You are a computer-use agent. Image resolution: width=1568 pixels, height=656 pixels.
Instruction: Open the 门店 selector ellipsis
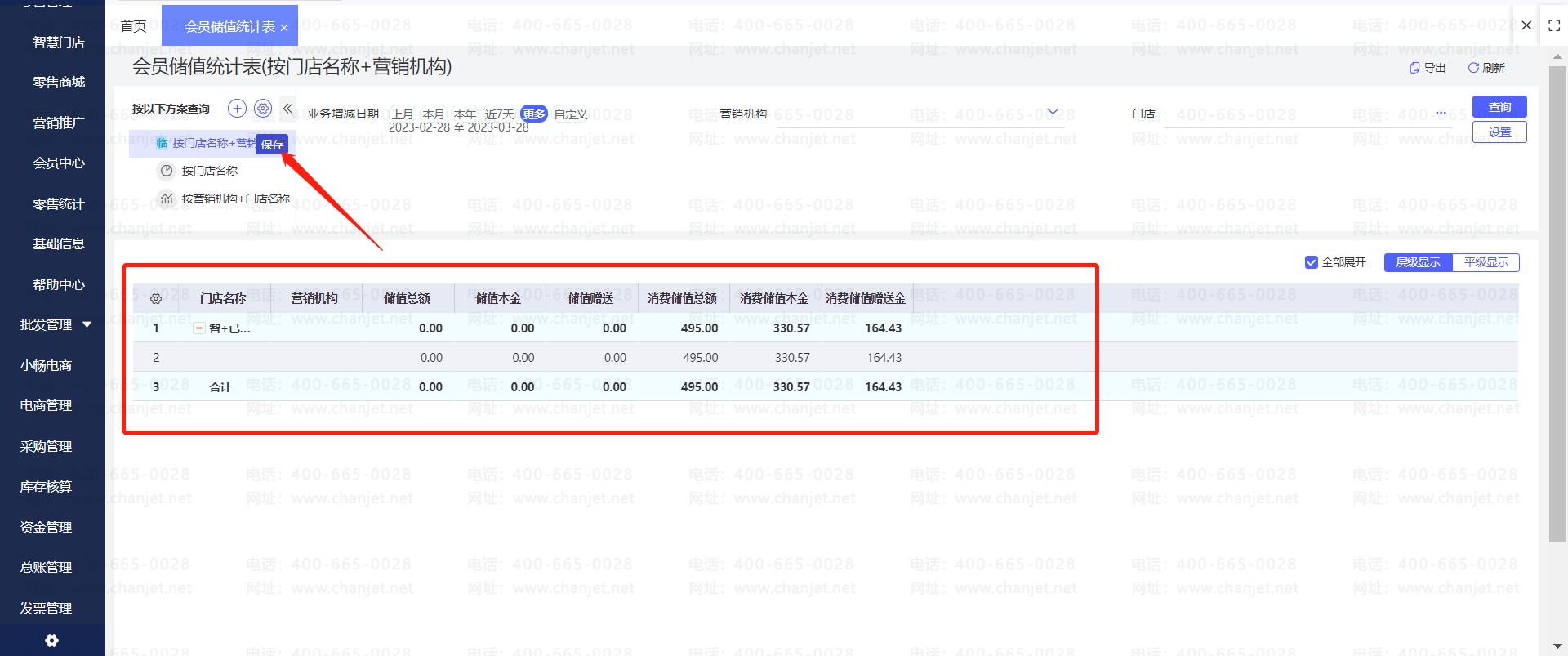click(x=1441, y=113)
